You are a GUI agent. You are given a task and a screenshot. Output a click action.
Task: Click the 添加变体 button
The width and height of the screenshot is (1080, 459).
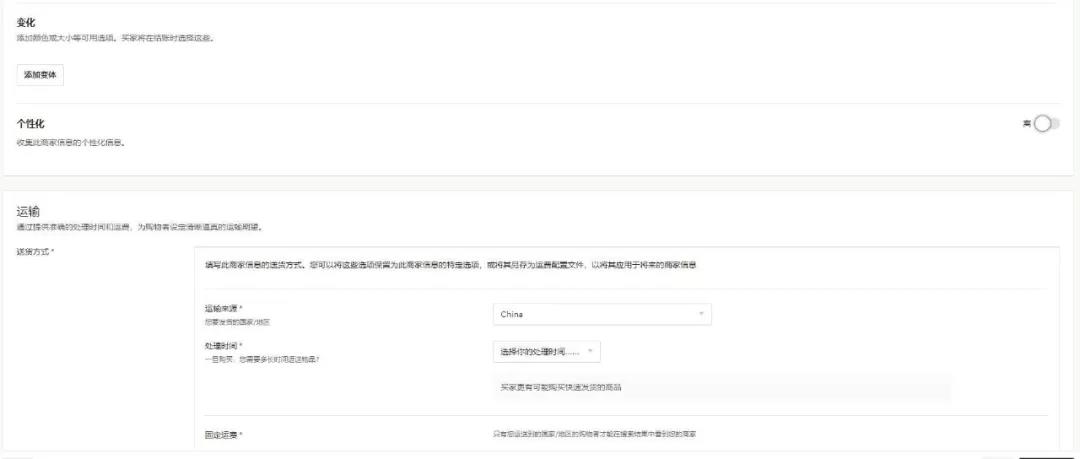pos(40,75)
